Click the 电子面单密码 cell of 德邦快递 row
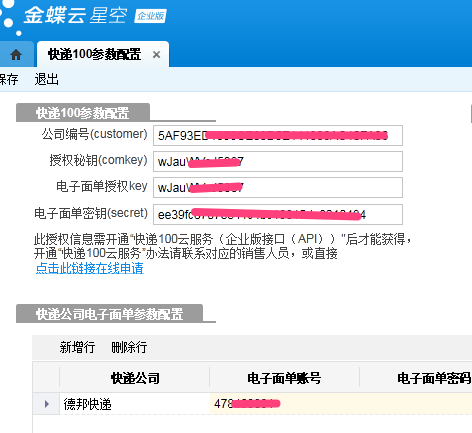The image size is (472, 433). click(416, 404)
